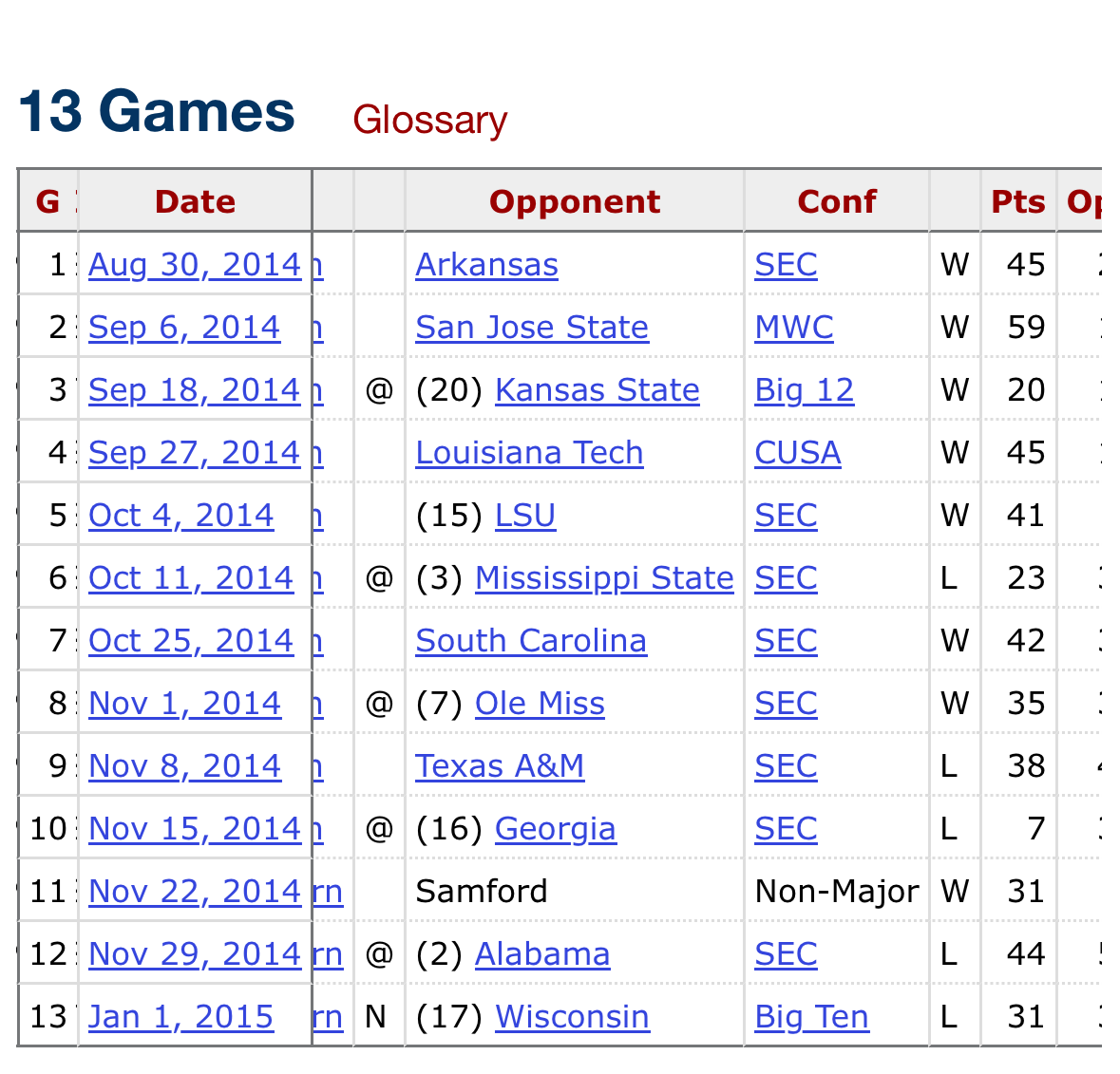Image resolution: width=1120 pixels, height=1074 pixels.
Task: Sort by Pts column header
Action: click(1017, 201)
